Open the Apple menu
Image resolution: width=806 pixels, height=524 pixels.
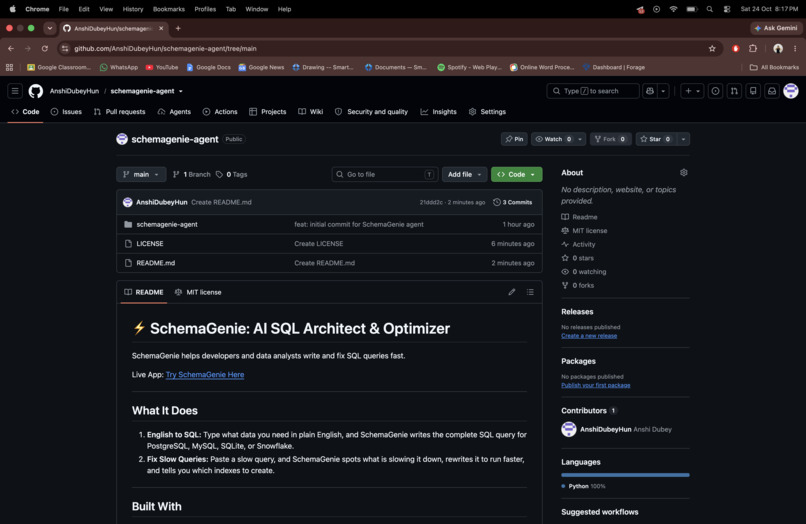point(12,9)
